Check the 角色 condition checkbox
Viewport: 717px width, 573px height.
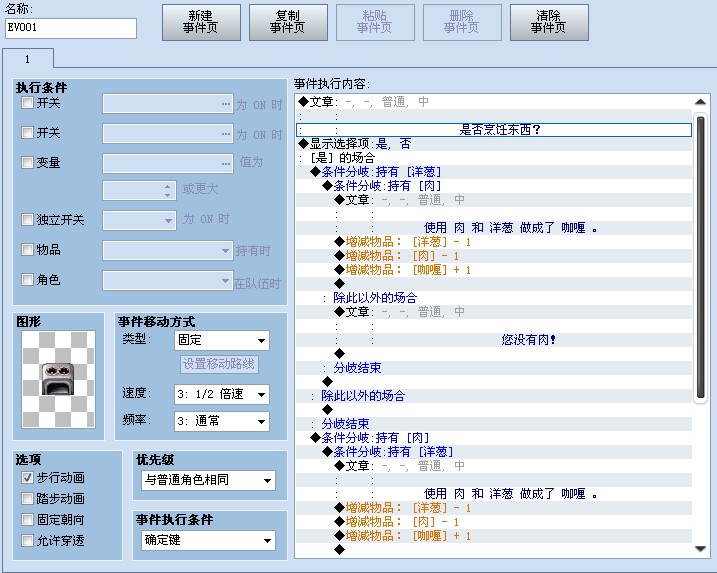(27, 279)
